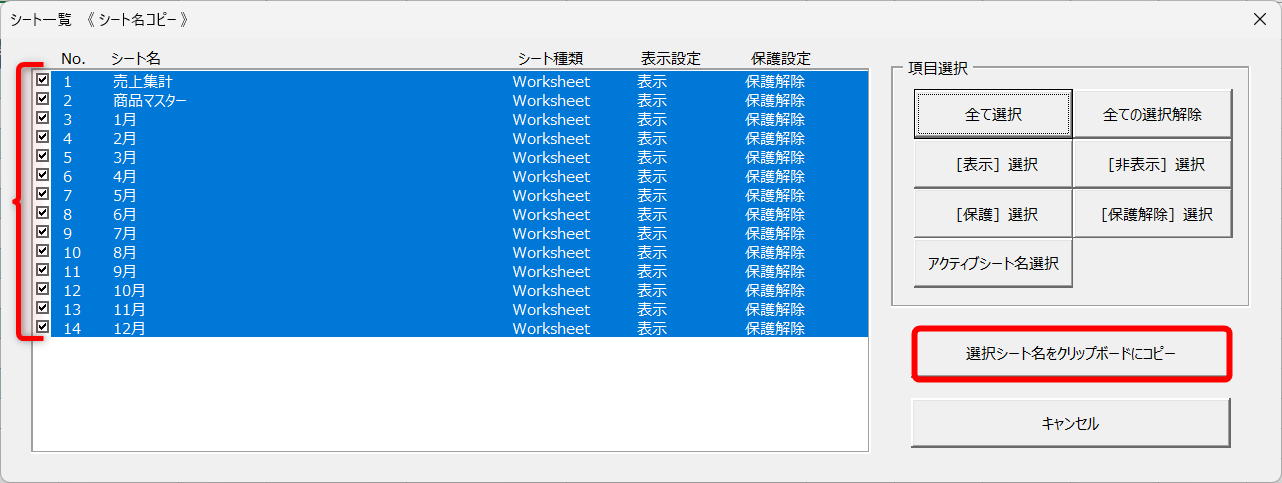Click the row number 10
1282x483 pixels.
[72, 252]
